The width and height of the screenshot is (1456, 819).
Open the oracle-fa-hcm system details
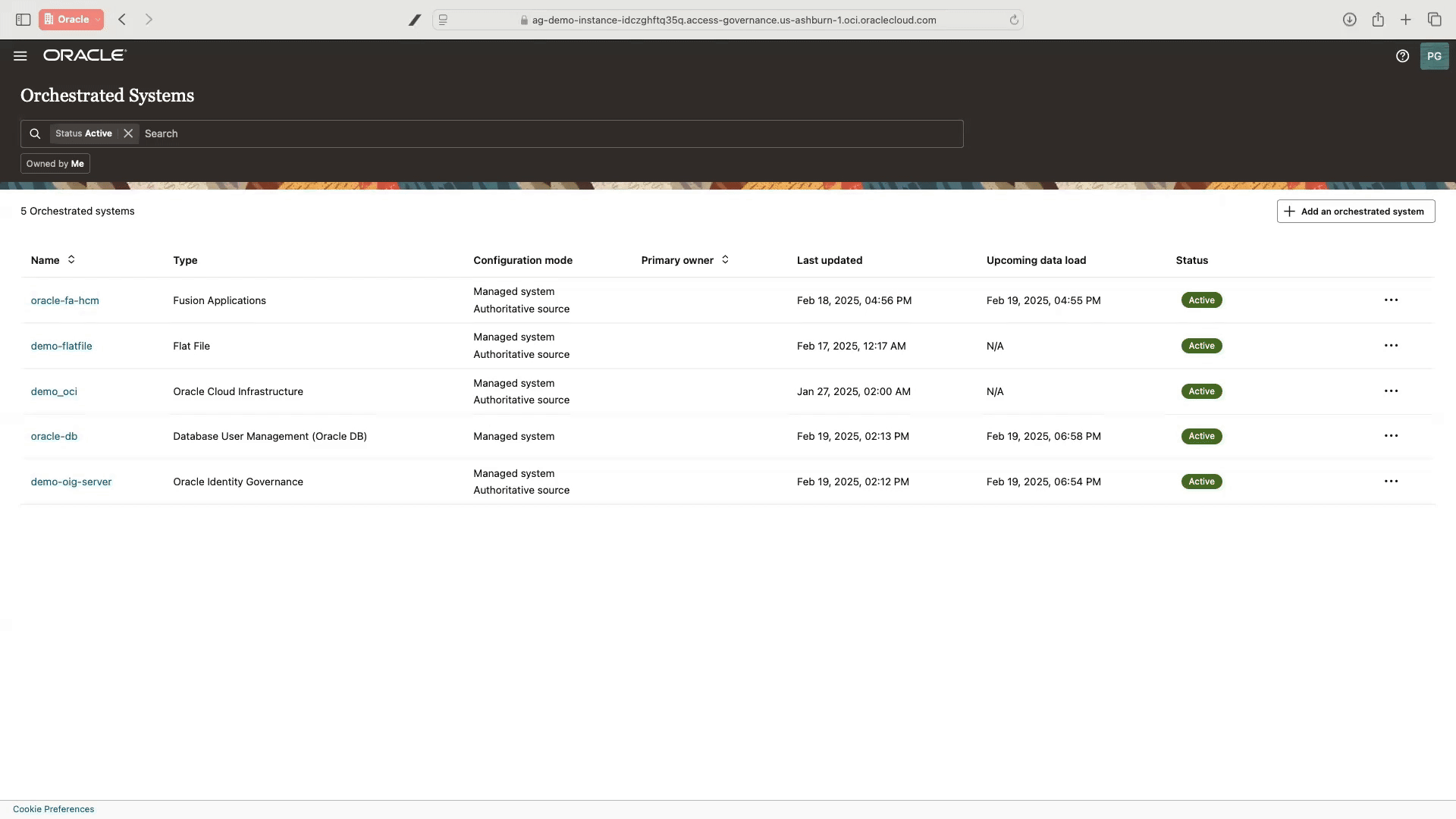[65, 300]
